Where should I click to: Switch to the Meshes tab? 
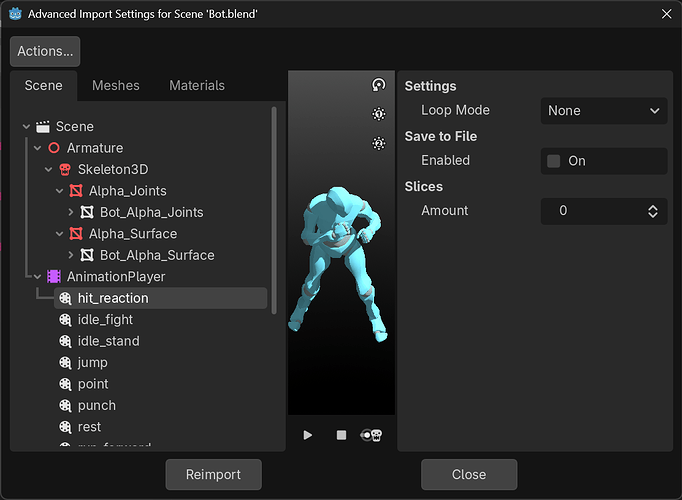pyautogui.click(x=116, y=86)
